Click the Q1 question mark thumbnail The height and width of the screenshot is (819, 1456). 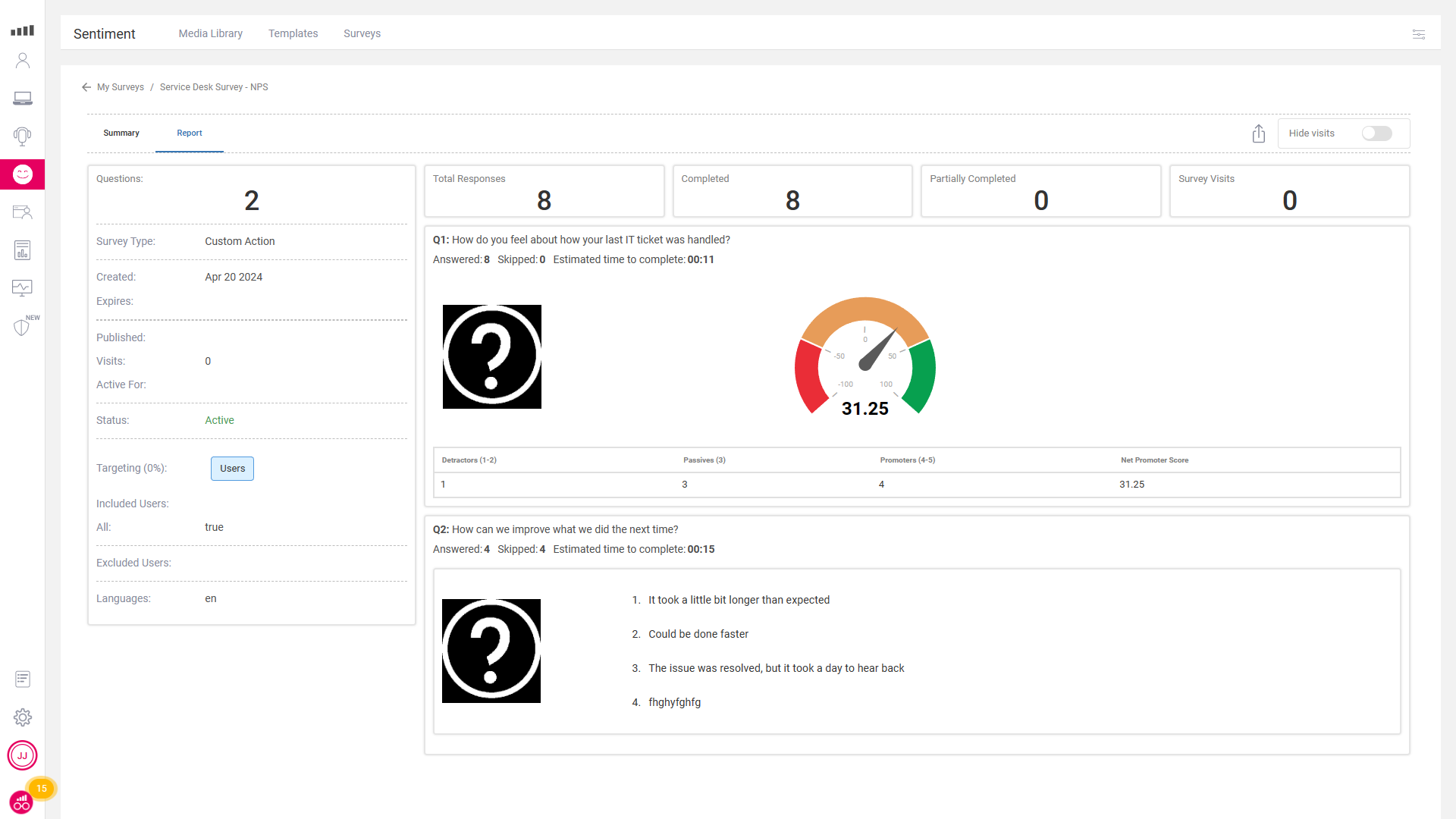[491, 356]
